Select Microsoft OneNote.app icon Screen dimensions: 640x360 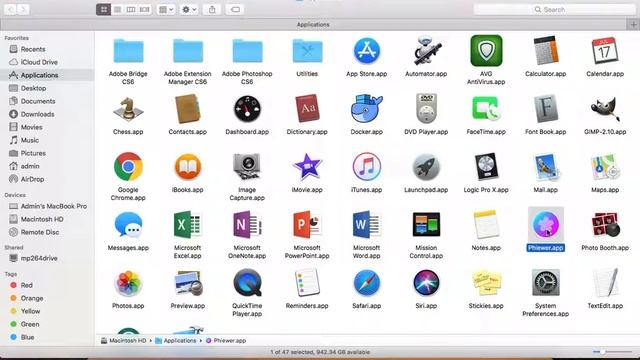[247, 224]
